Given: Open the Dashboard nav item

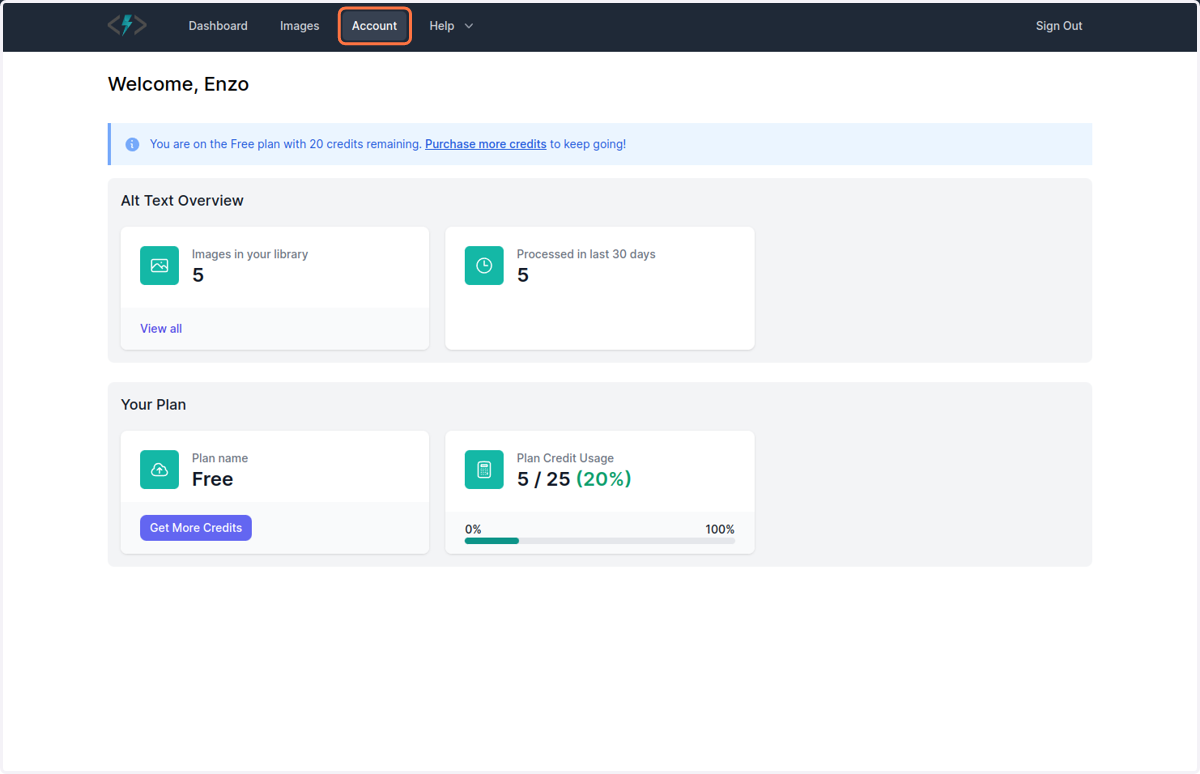Looking at the screenshot, I should 218,26.
